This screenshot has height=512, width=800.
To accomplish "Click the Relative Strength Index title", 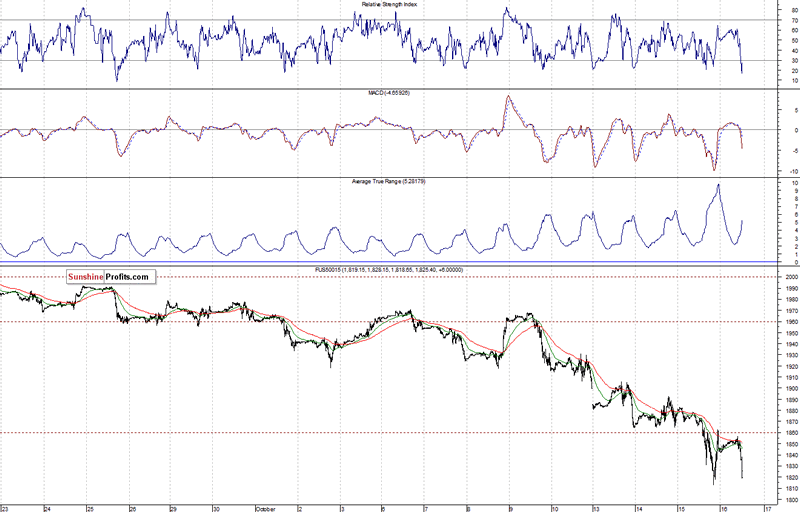I will [399, 5].
